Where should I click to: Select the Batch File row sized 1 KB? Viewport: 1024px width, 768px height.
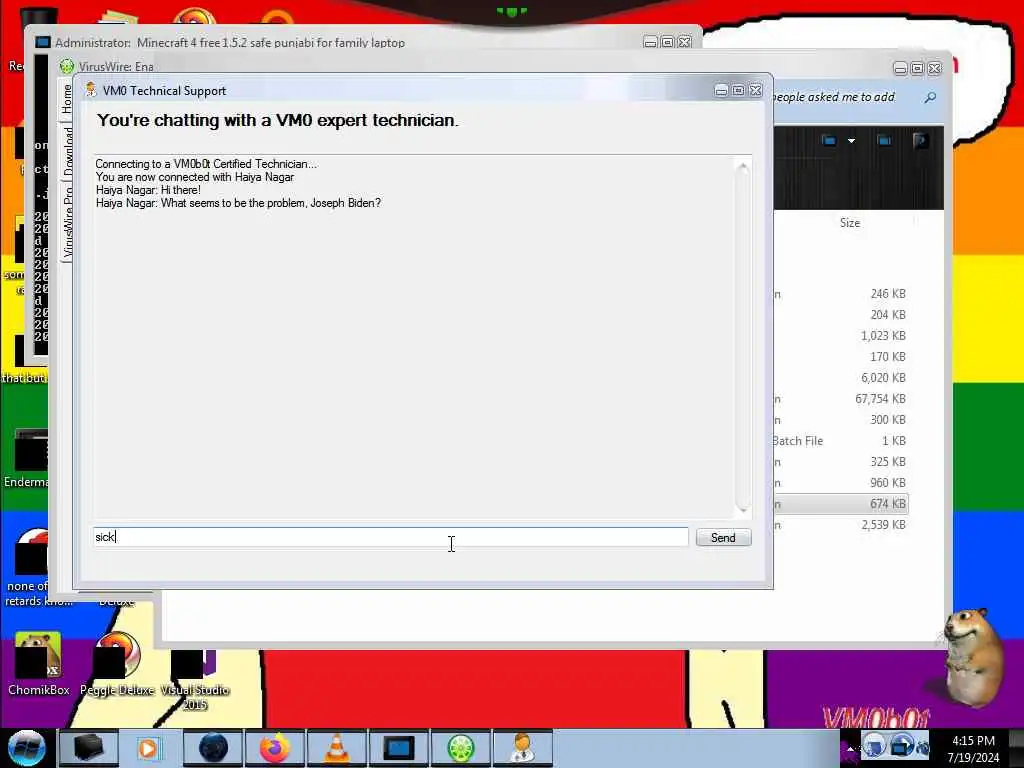point(840,441)
